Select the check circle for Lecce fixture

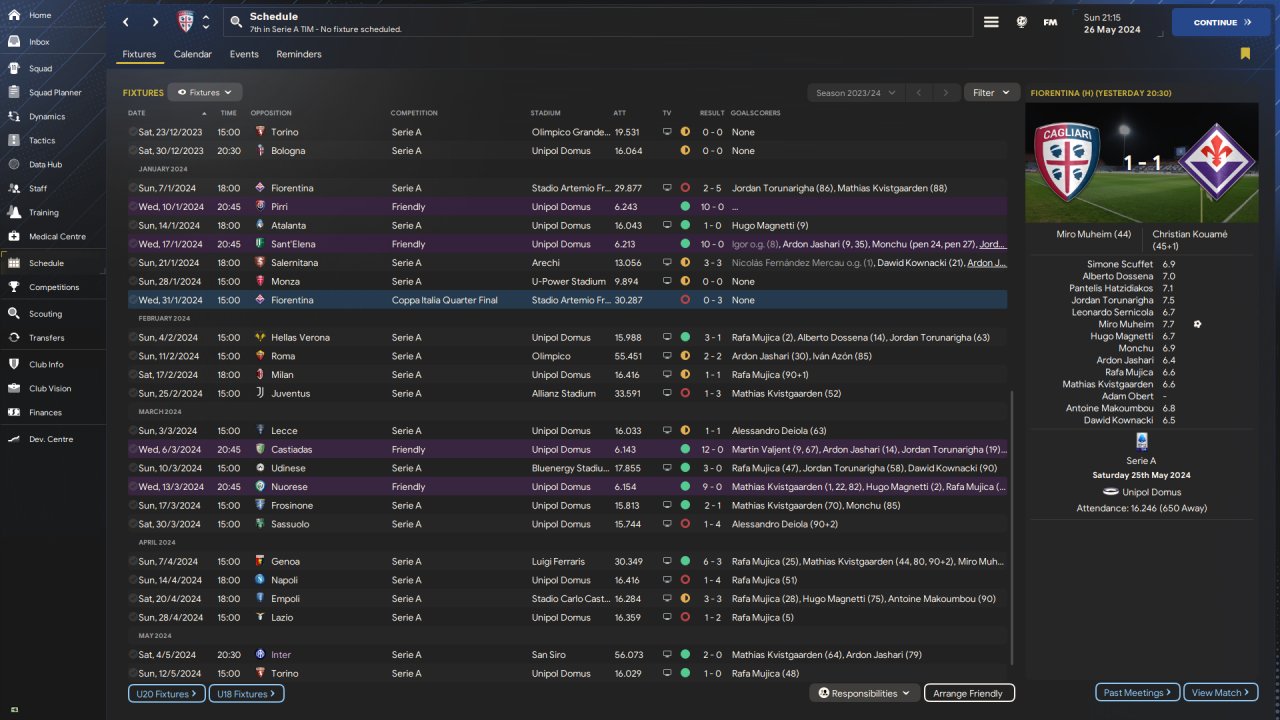(x=133, y=431)
